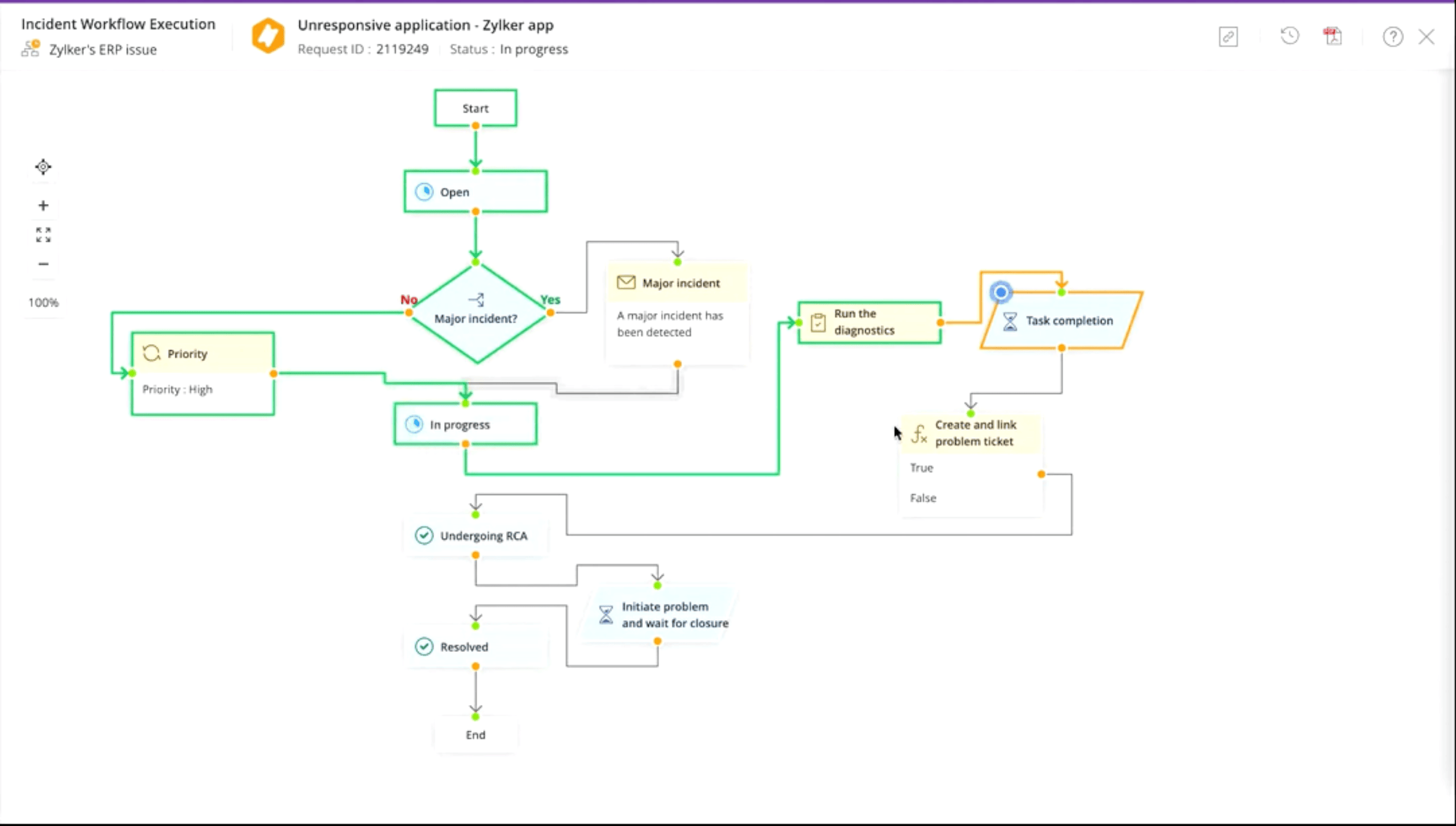Select the hourglass icon on Task completion
Screen dimensions: 1456x826
coord(1009,321)
